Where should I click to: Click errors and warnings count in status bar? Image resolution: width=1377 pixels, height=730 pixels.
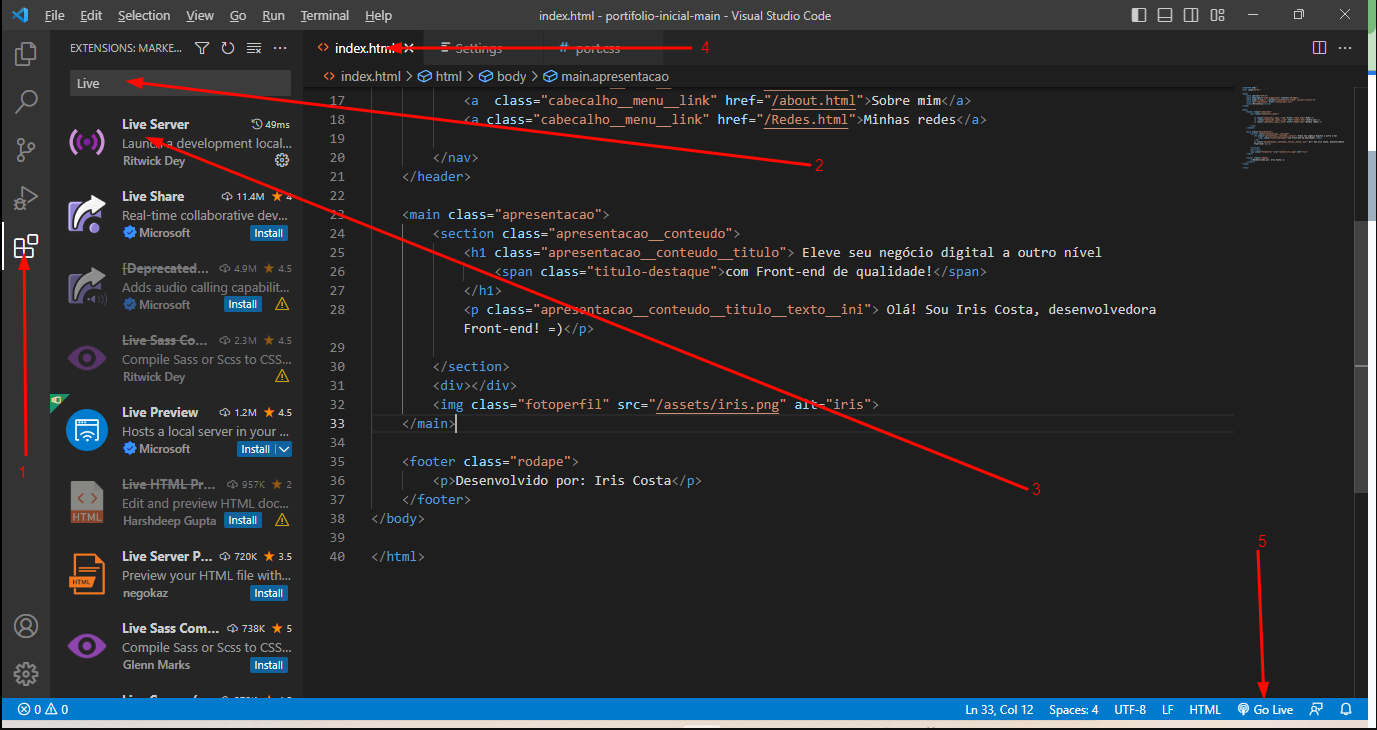(x=42, y=709)
